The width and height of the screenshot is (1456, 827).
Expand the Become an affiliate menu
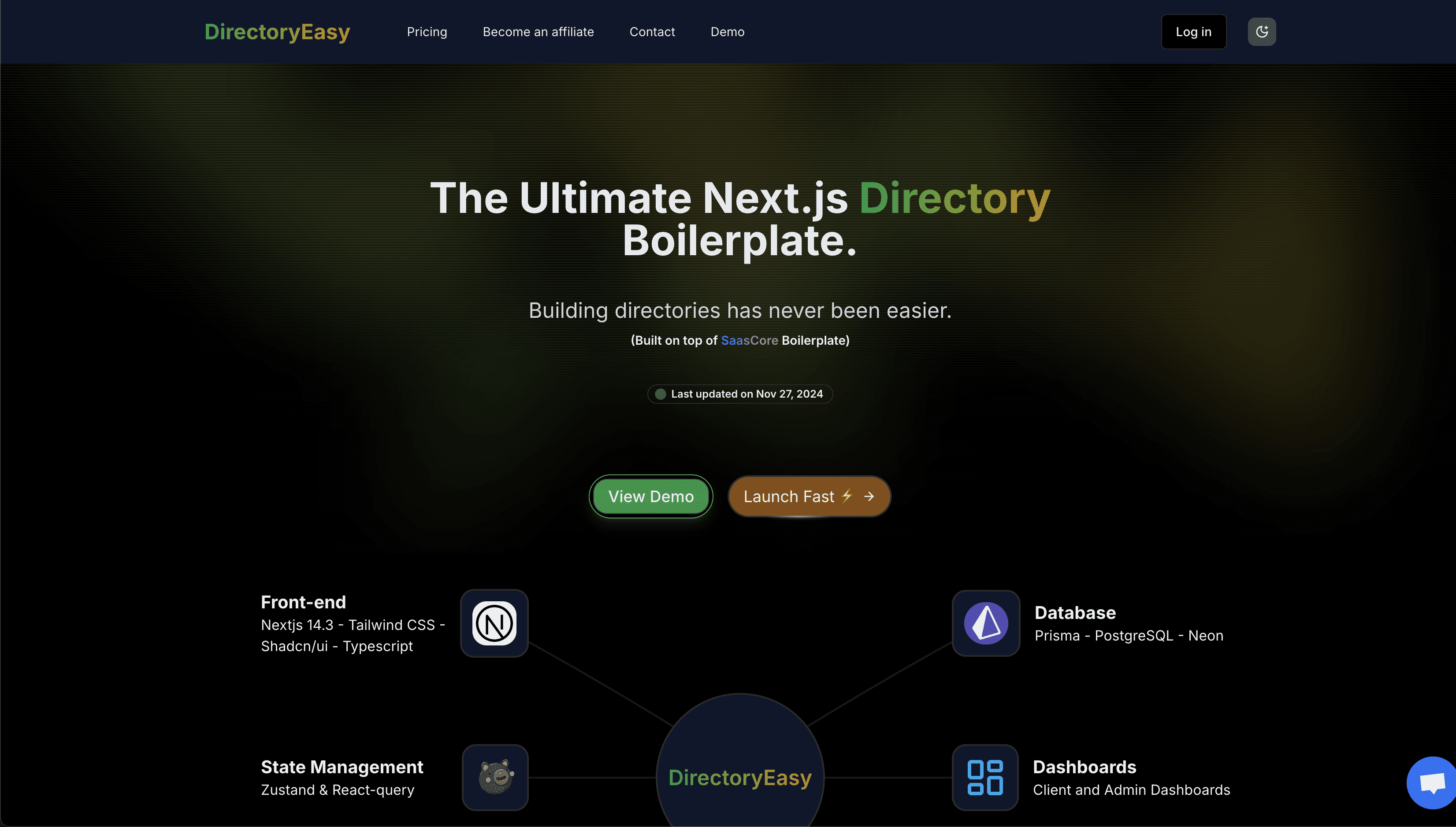[538, 31]
